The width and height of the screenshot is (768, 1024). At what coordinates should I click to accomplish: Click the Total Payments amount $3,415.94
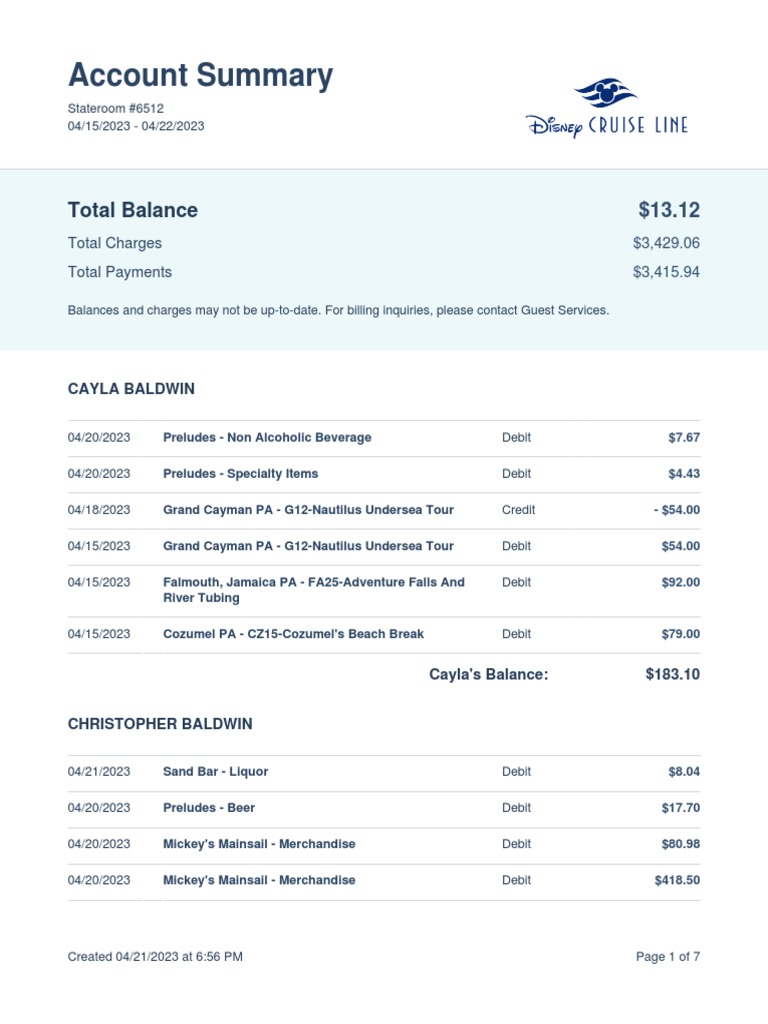click(x=666, y=272)
